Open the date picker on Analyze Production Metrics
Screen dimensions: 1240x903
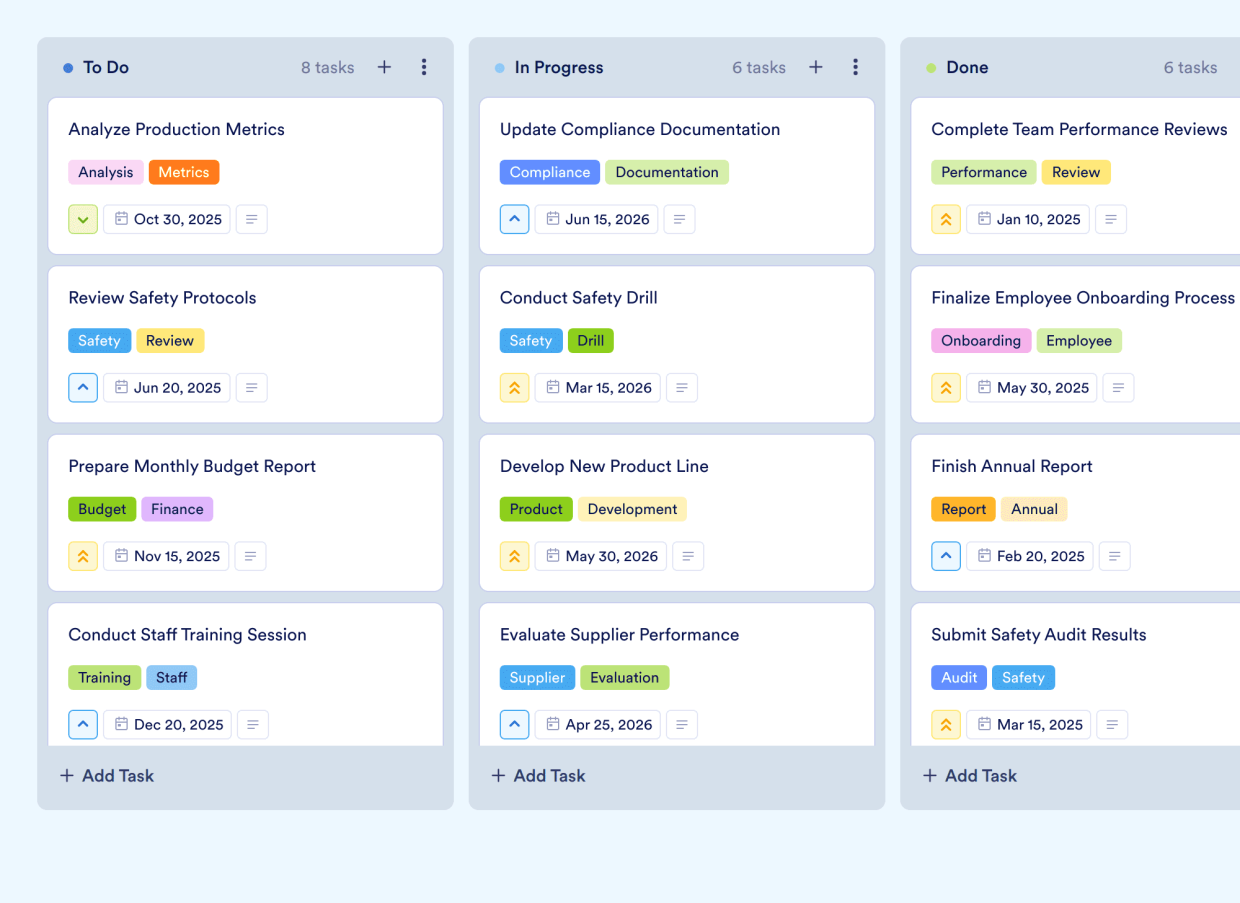(166, 219)
